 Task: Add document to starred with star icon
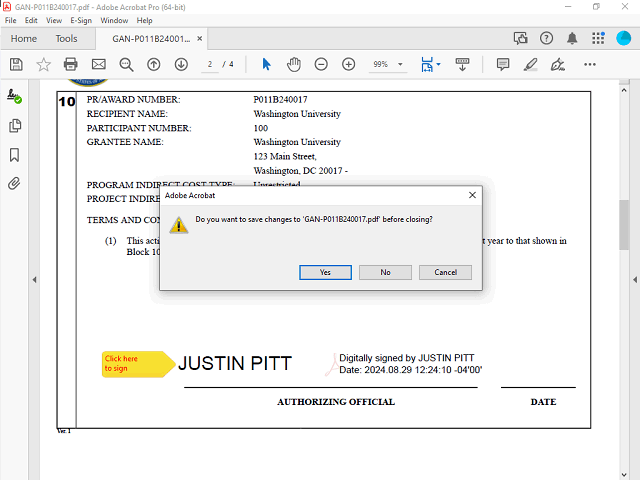click(x=43, y=64)
